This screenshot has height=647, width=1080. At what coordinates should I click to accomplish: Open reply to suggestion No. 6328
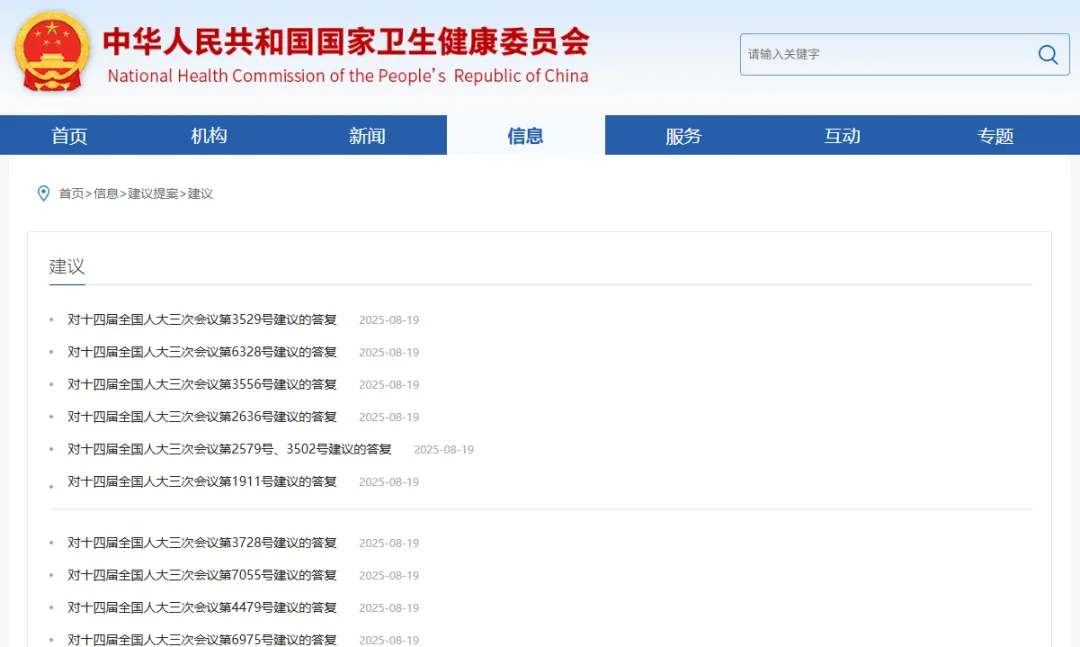(x=202, y=352)
